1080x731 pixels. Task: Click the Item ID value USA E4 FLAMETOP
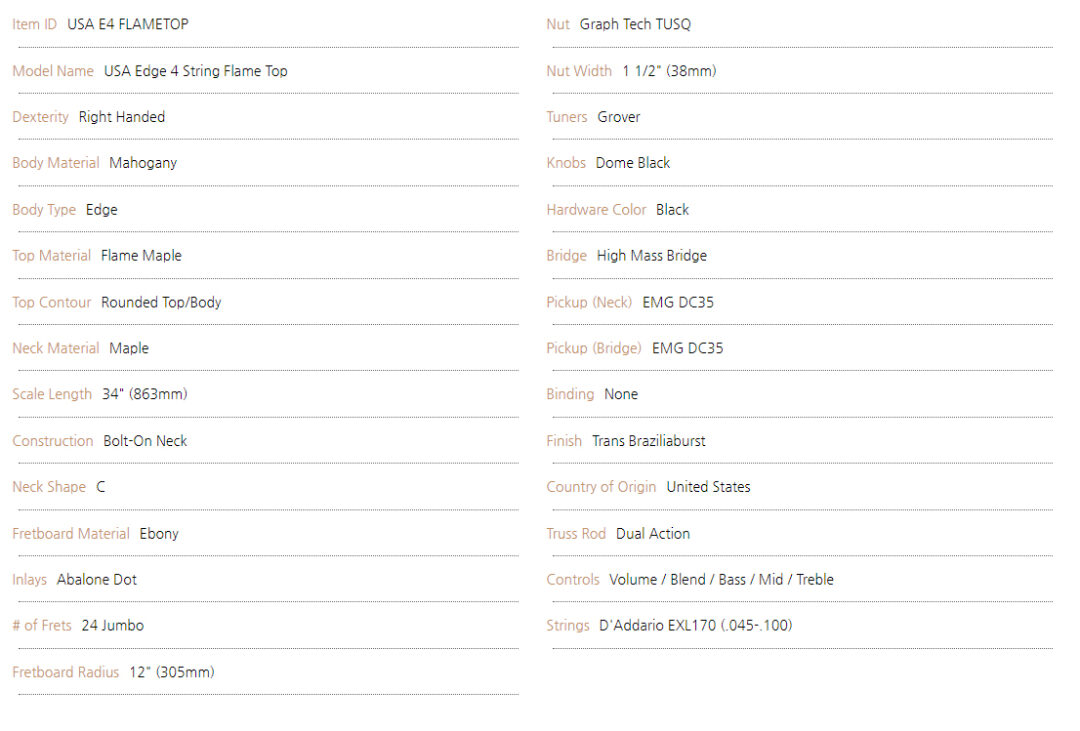[127, 24]
